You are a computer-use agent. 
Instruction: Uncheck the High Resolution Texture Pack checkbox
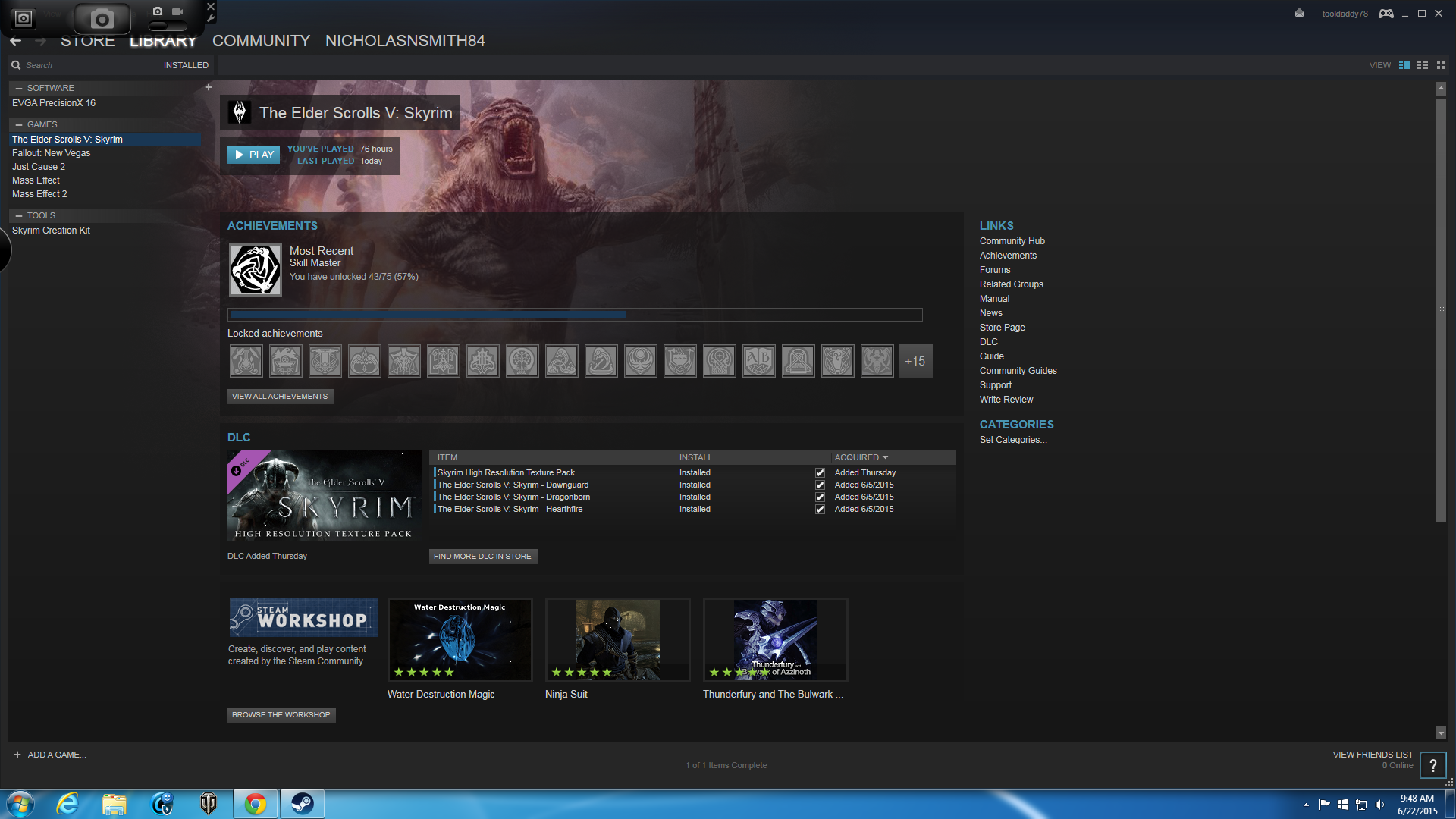pyautogui.click(x=820, y=472)
